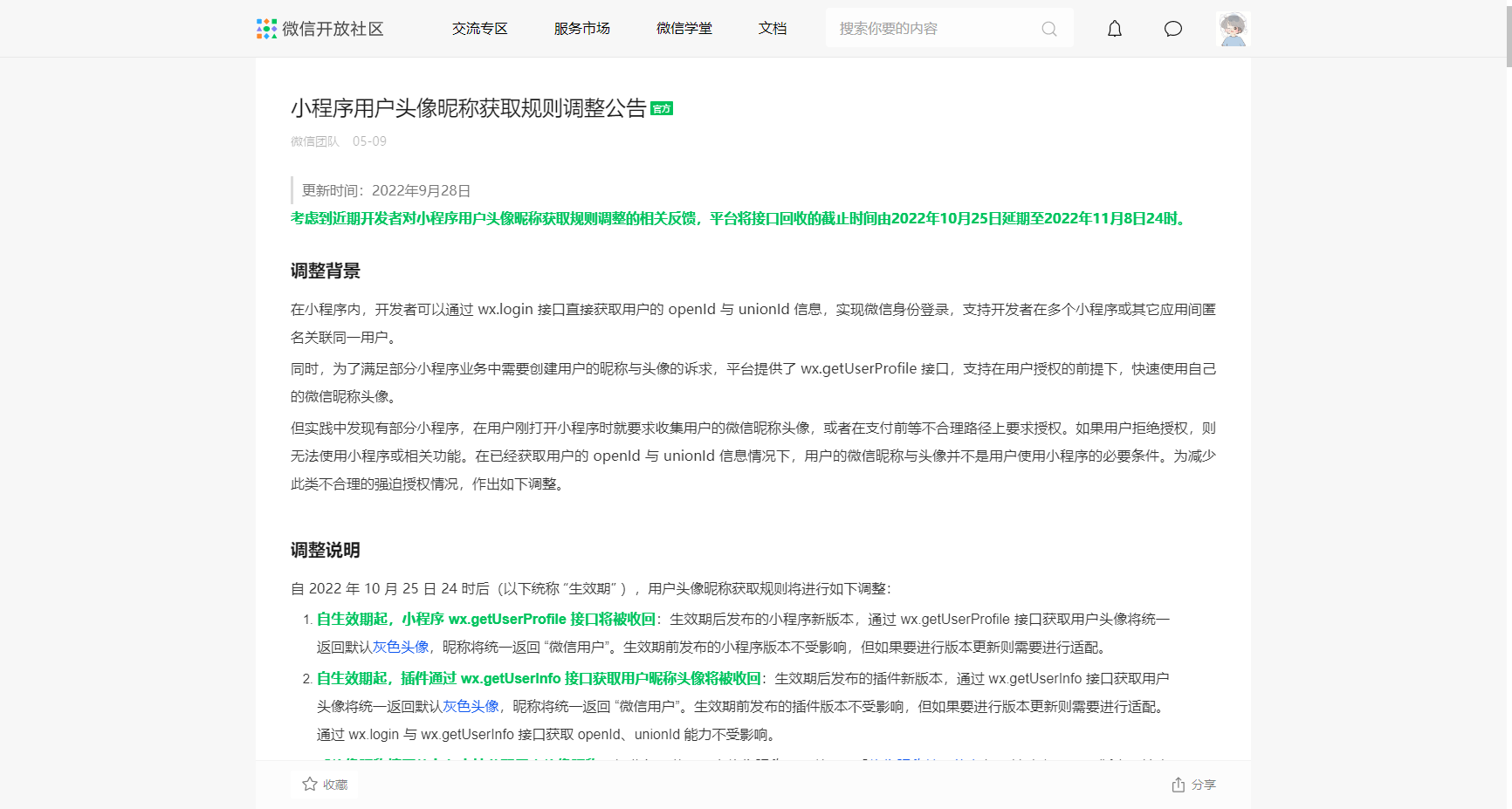
Task: Click the 调整背景 heading
Action: tap(326, 271)
